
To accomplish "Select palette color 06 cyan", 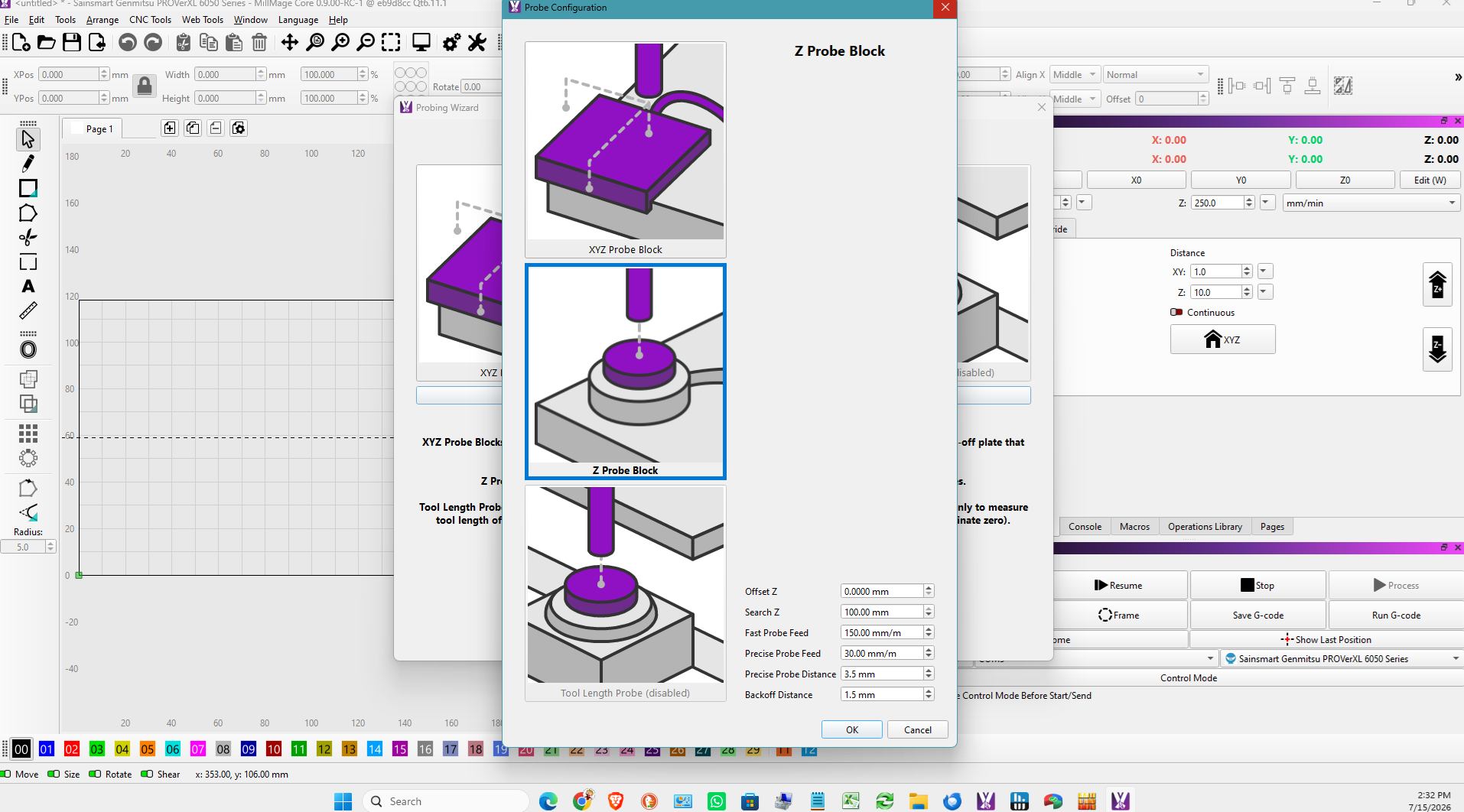I will tap(173, 749).
